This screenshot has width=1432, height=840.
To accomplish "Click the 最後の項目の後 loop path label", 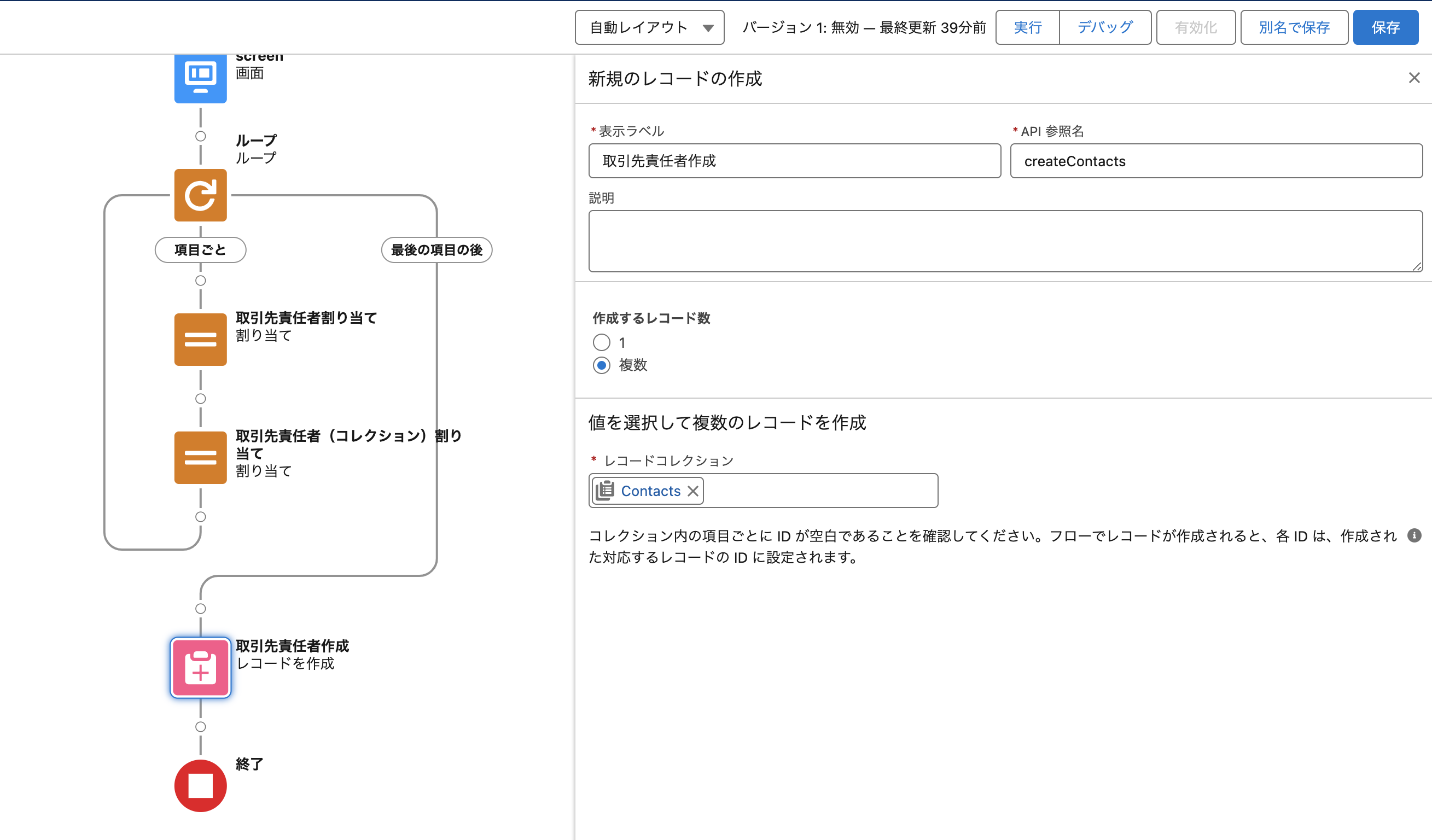I will [x=436, y=249].
